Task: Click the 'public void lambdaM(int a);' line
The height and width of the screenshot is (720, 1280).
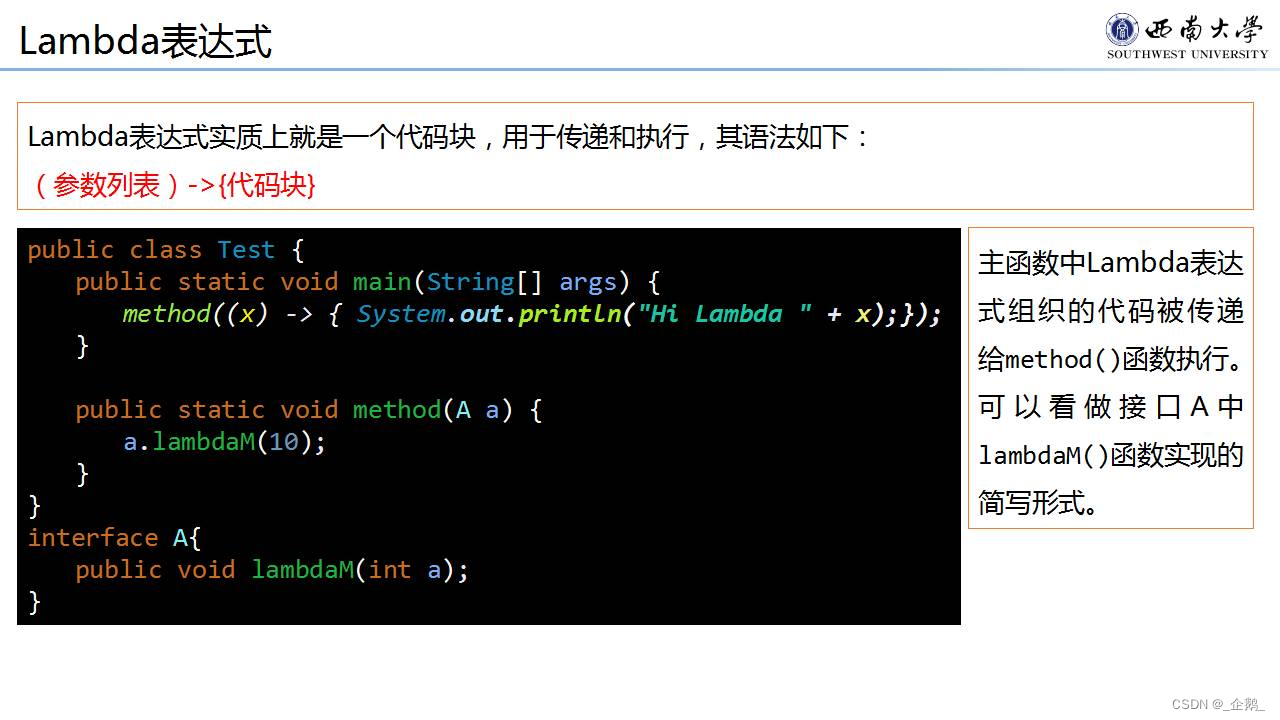Action: 272,570
